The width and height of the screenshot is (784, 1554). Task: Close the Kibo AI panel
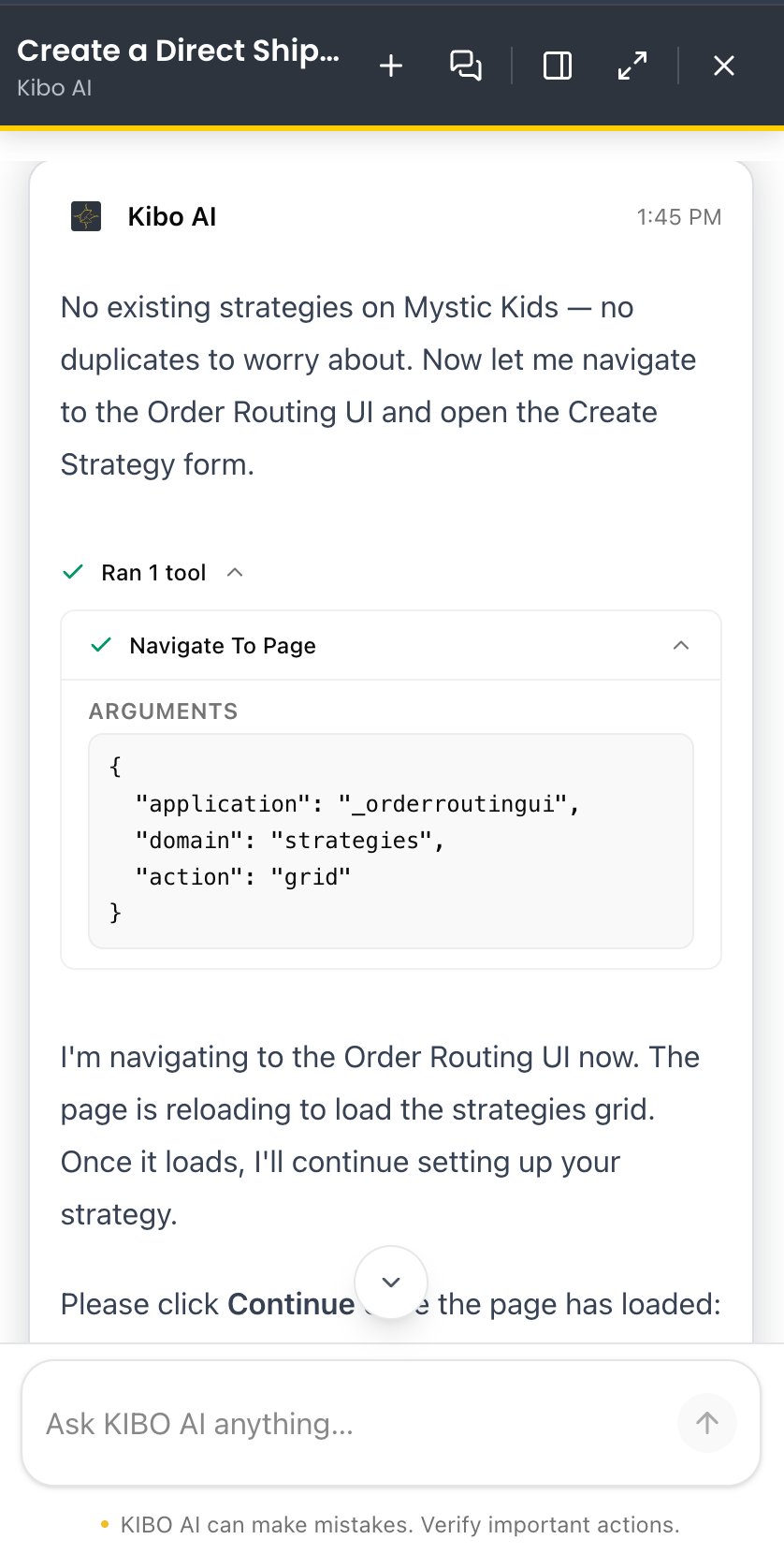(x=724, y=66)
